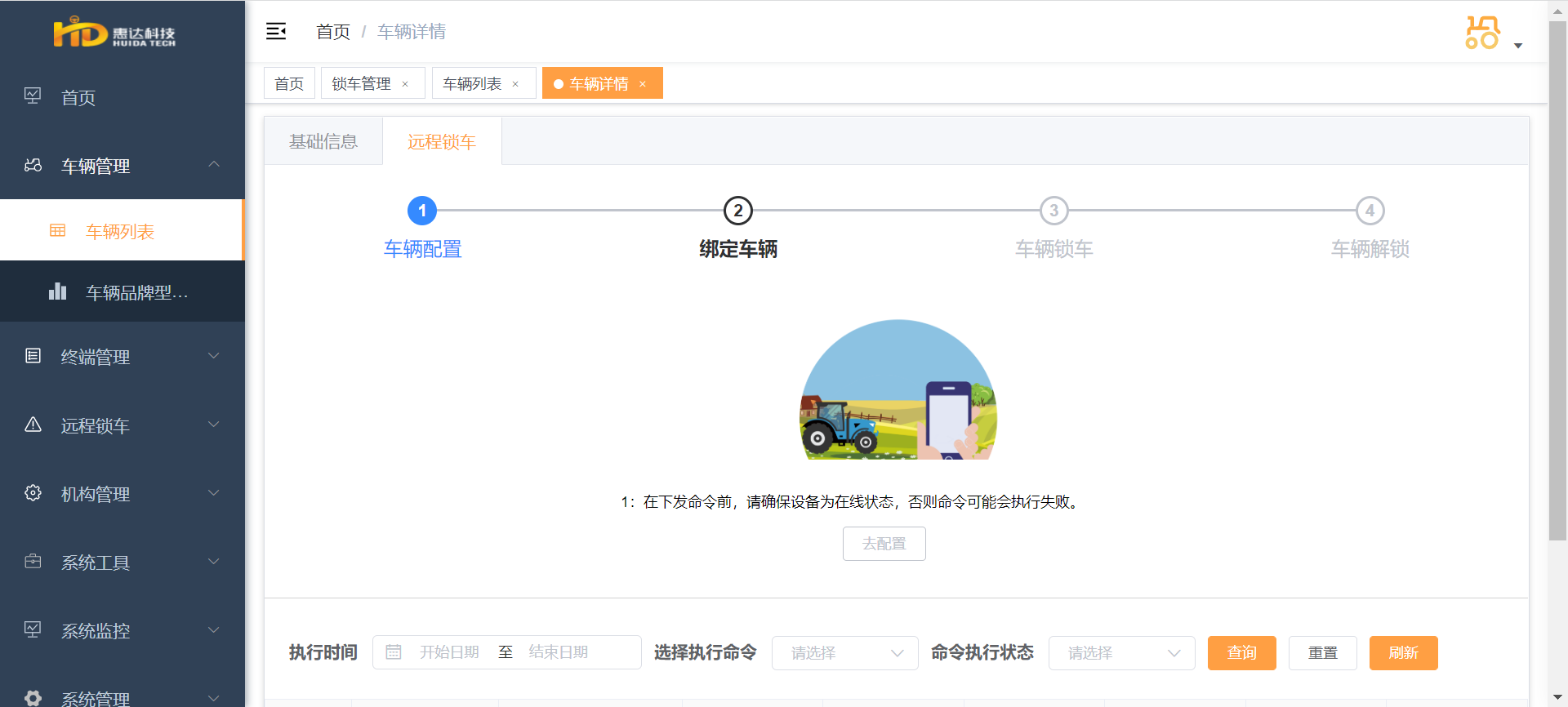Collapse the 车辆管理 menu chevron

pos(214,164)
